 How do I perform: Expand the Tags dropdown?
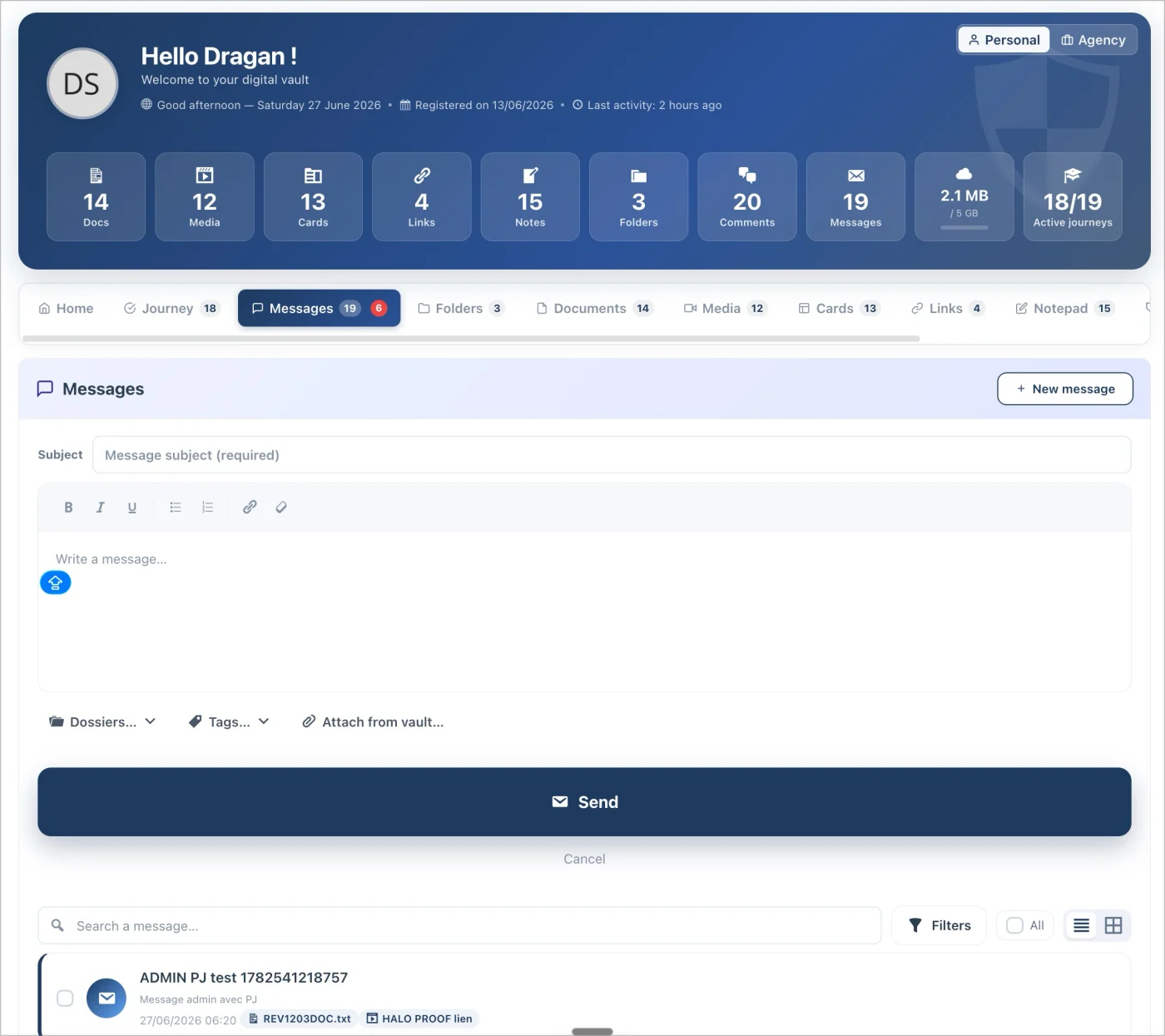(x=229, y=722)
